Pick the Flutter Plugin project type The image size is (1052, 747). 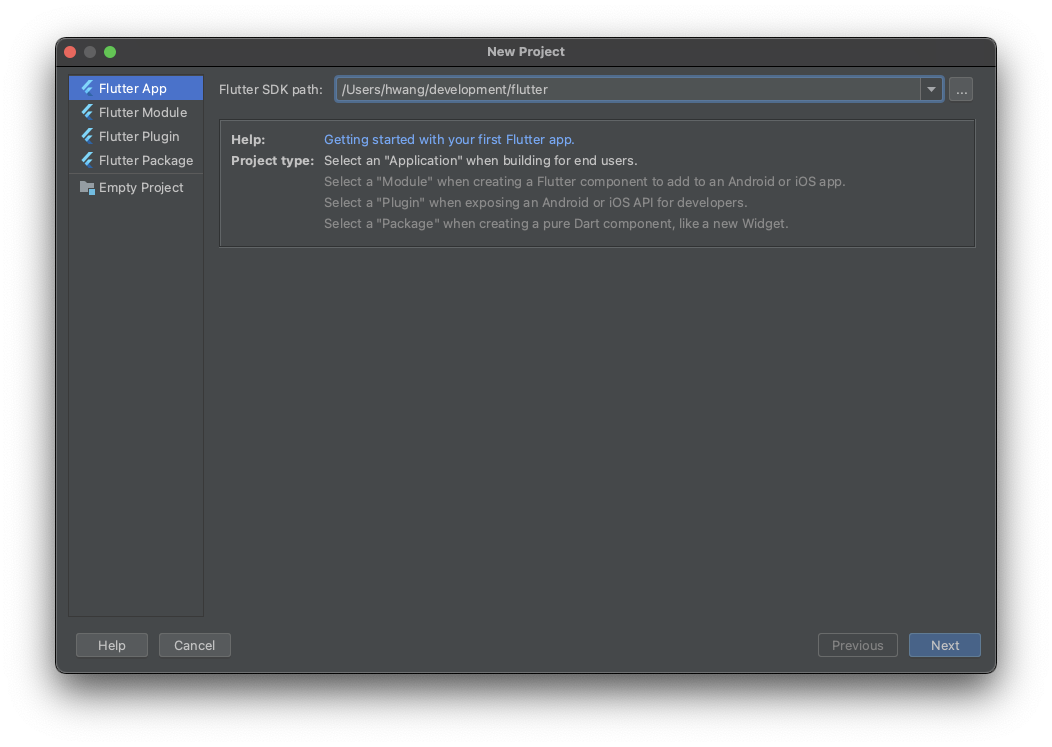tap(136, 136)
